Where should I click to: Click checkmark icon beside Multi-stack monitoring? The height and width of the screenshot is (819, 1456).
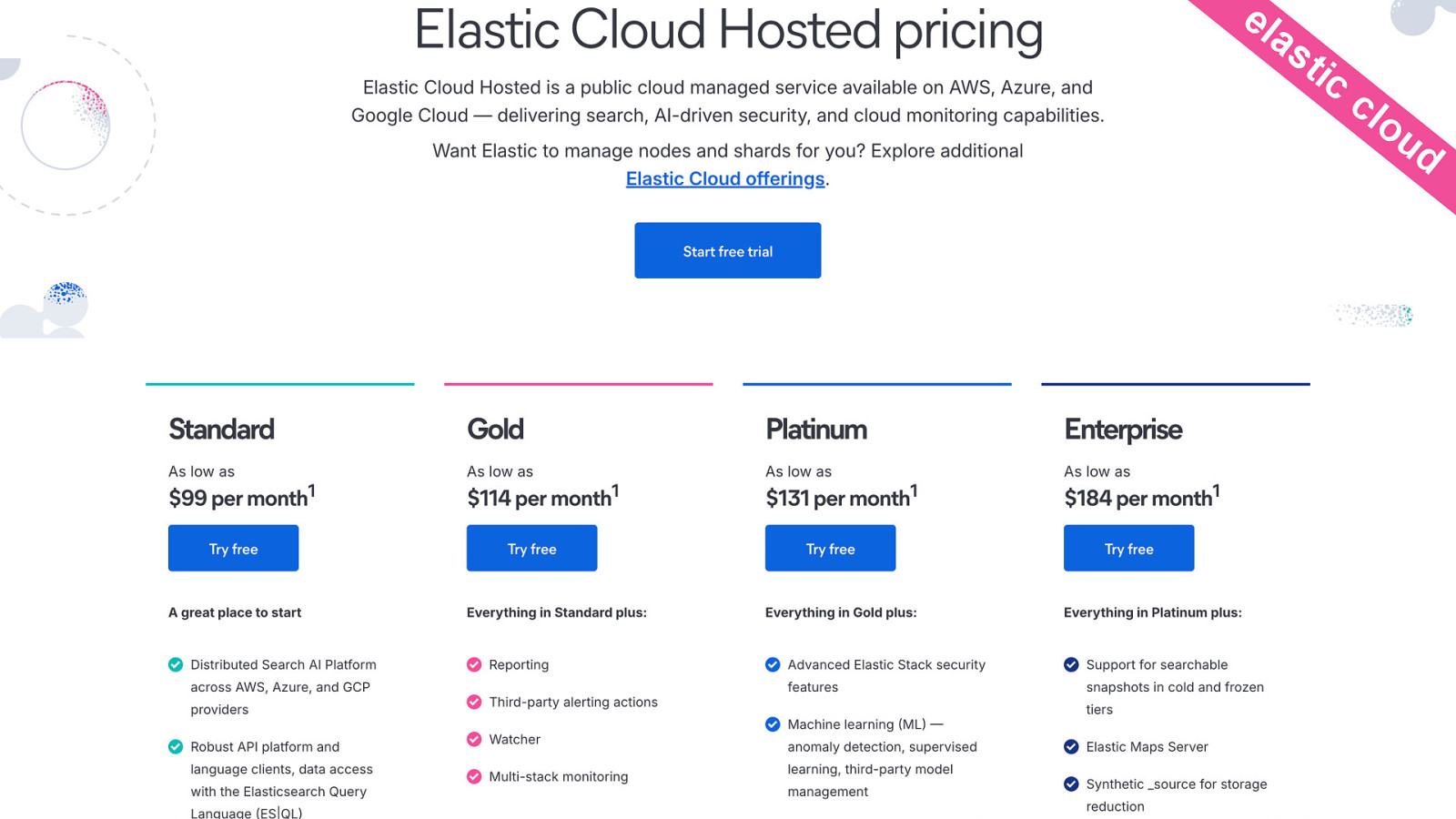pyautogui.click(x=474, y=777)
